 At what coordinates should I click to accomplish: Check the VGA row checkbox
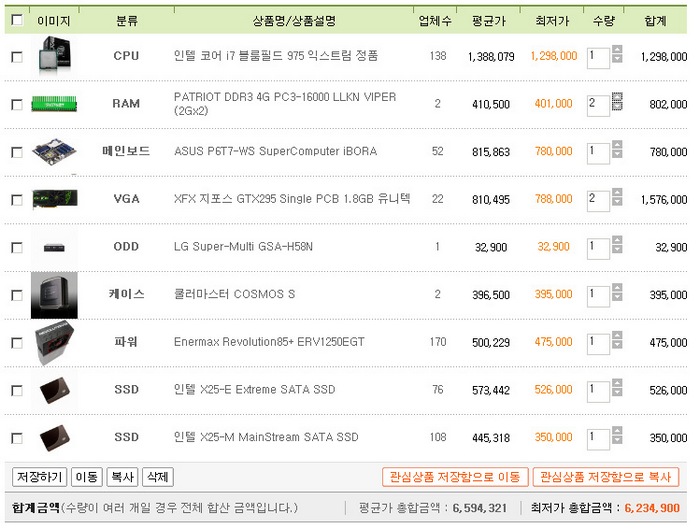[x=17, y=200]
